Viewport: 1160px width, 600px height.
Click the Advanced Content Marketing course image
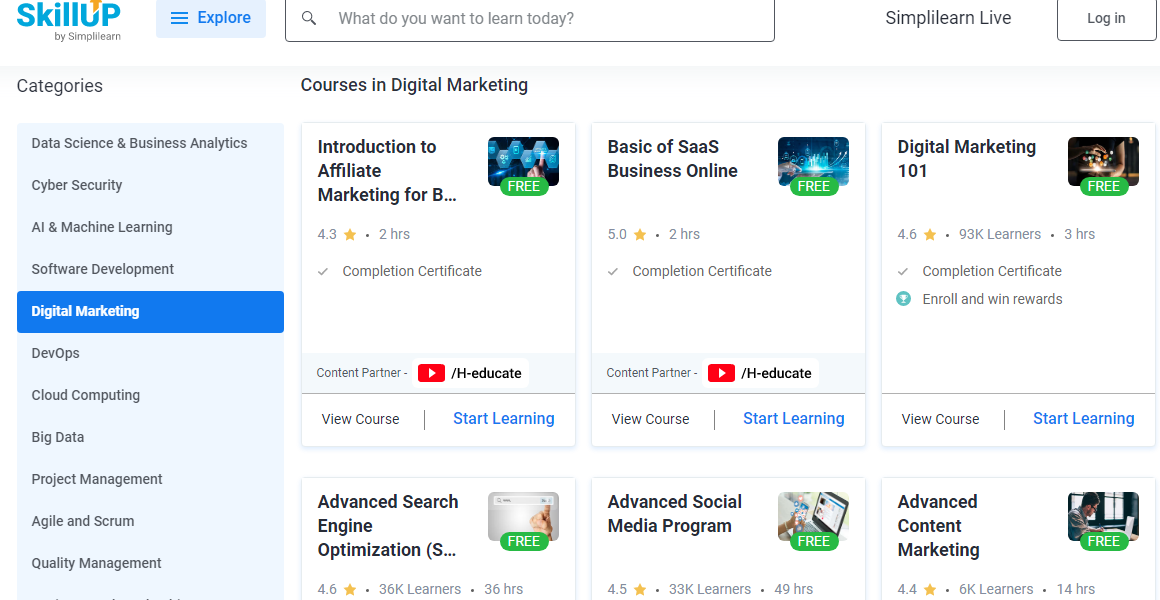point(1103,517)
